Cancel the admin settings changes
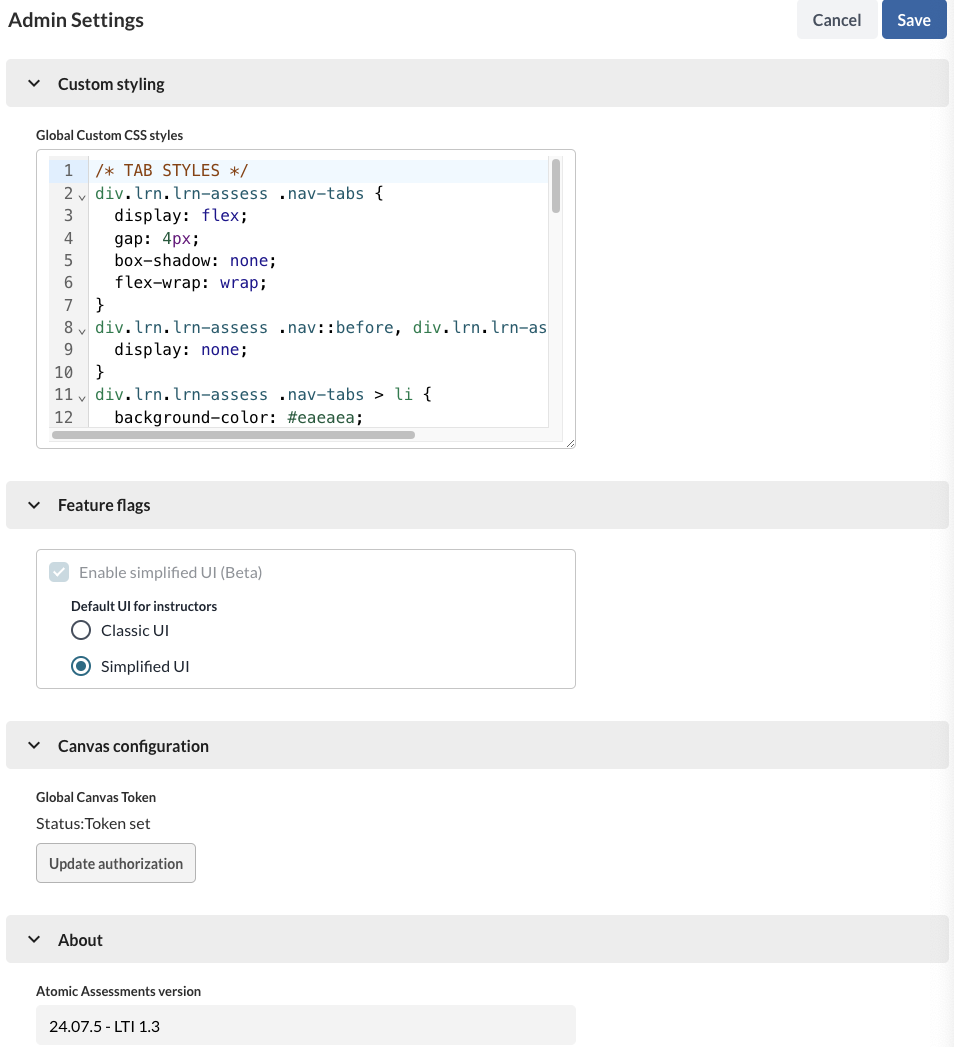 837,19
